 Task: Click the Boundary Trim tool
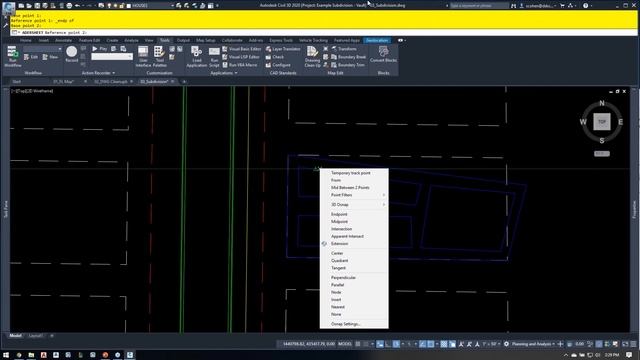click(348, 65)
